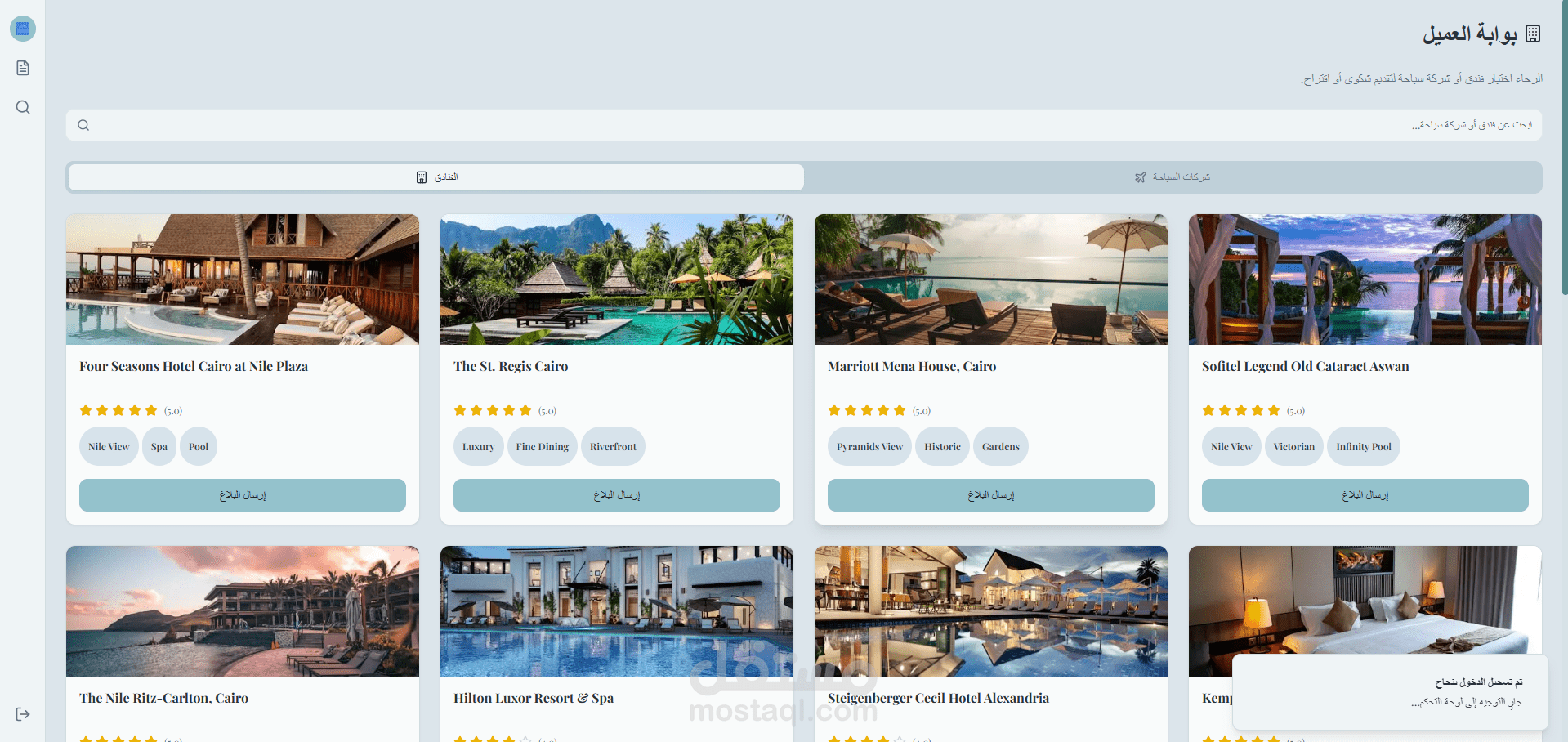Click Sofitel Legend Old Cataract Aswan title
The width and height of the screenshot is (1568, 742).
pyautogui.click(x=1306, y=367)
